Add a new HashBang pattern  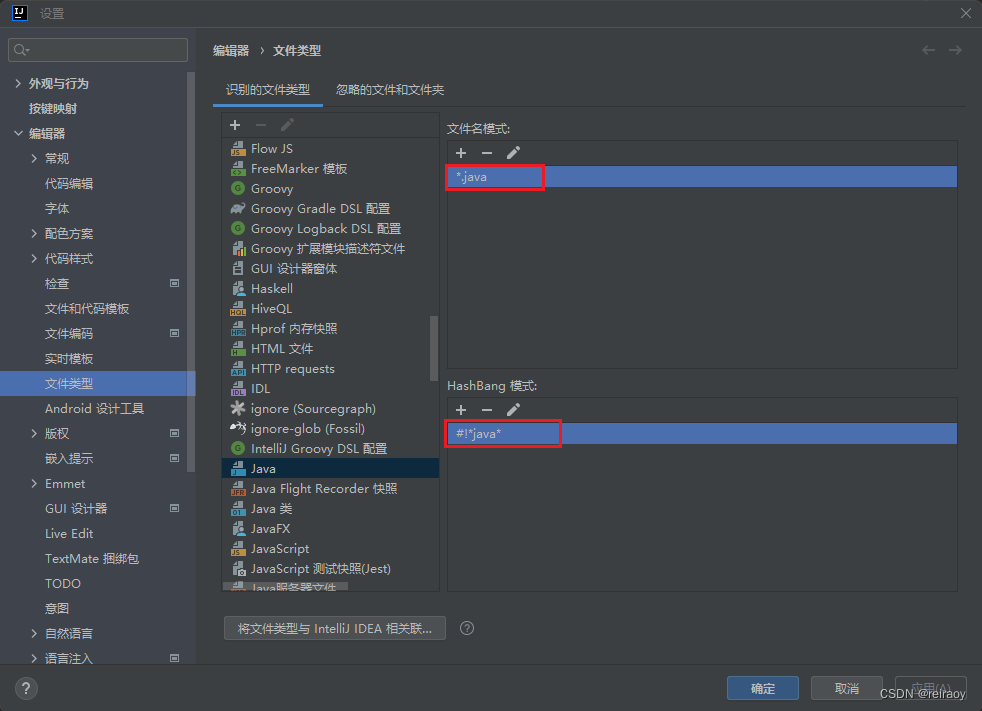coord(460,409)
